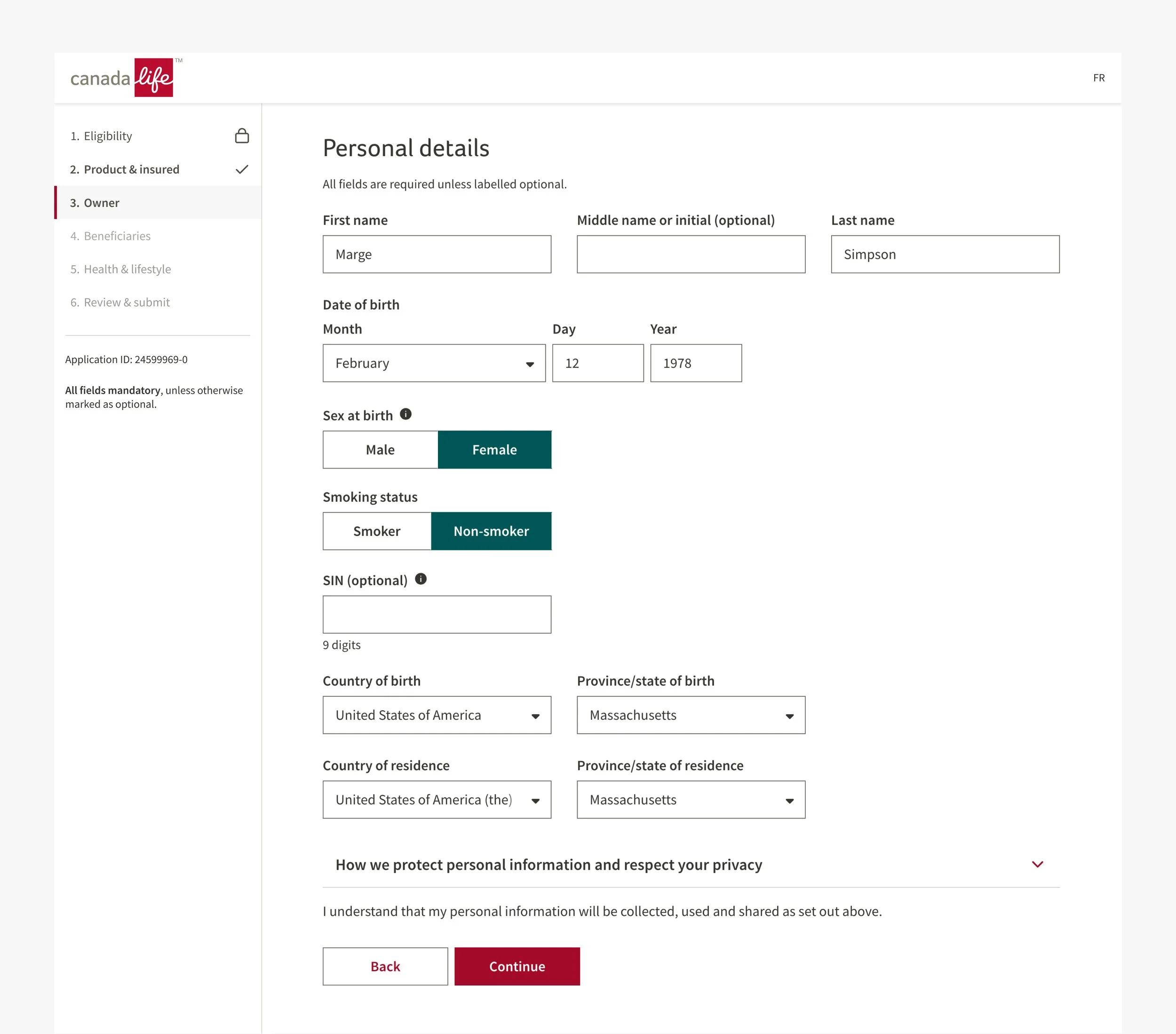Open the birth Month dropdown

point(434,363)
